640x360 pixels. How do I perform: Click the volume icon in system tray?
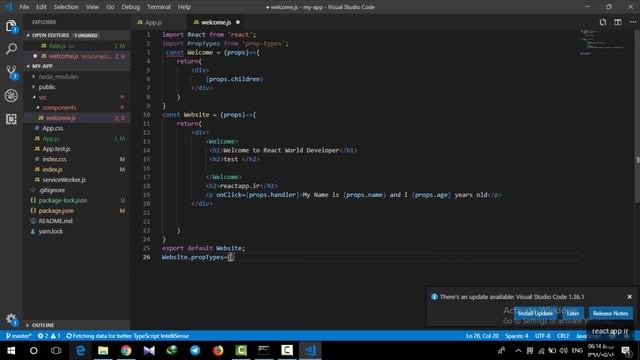point(564,351)
